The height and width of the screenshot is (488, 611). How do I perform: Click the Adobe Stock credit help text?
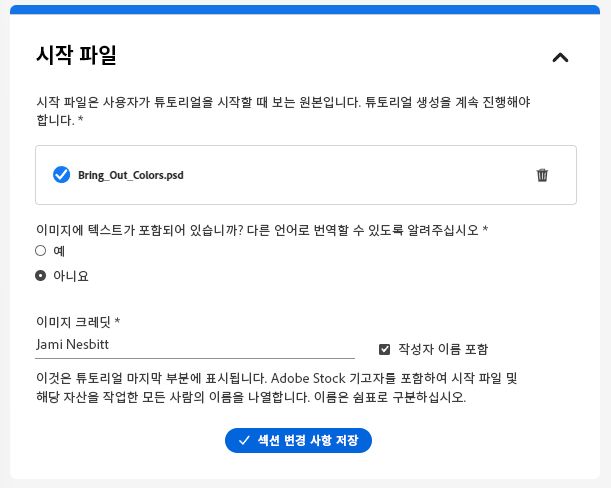[274, 388]
